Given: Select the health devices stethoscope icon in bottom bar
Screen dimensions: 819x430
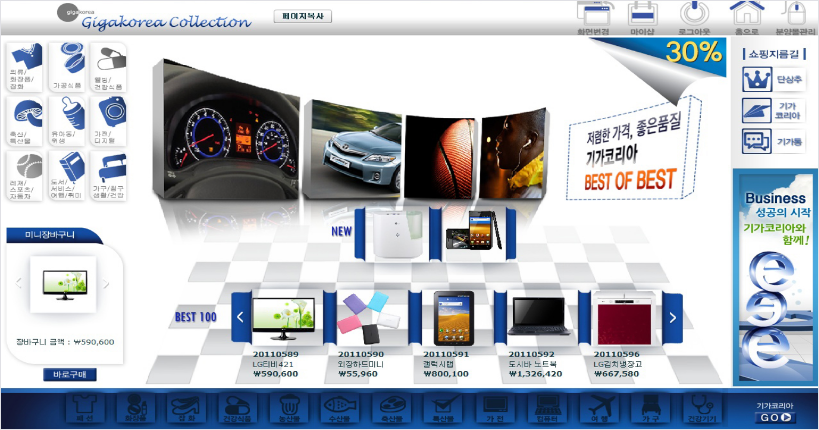Looking at the screenshot, I should coord(701,409).
